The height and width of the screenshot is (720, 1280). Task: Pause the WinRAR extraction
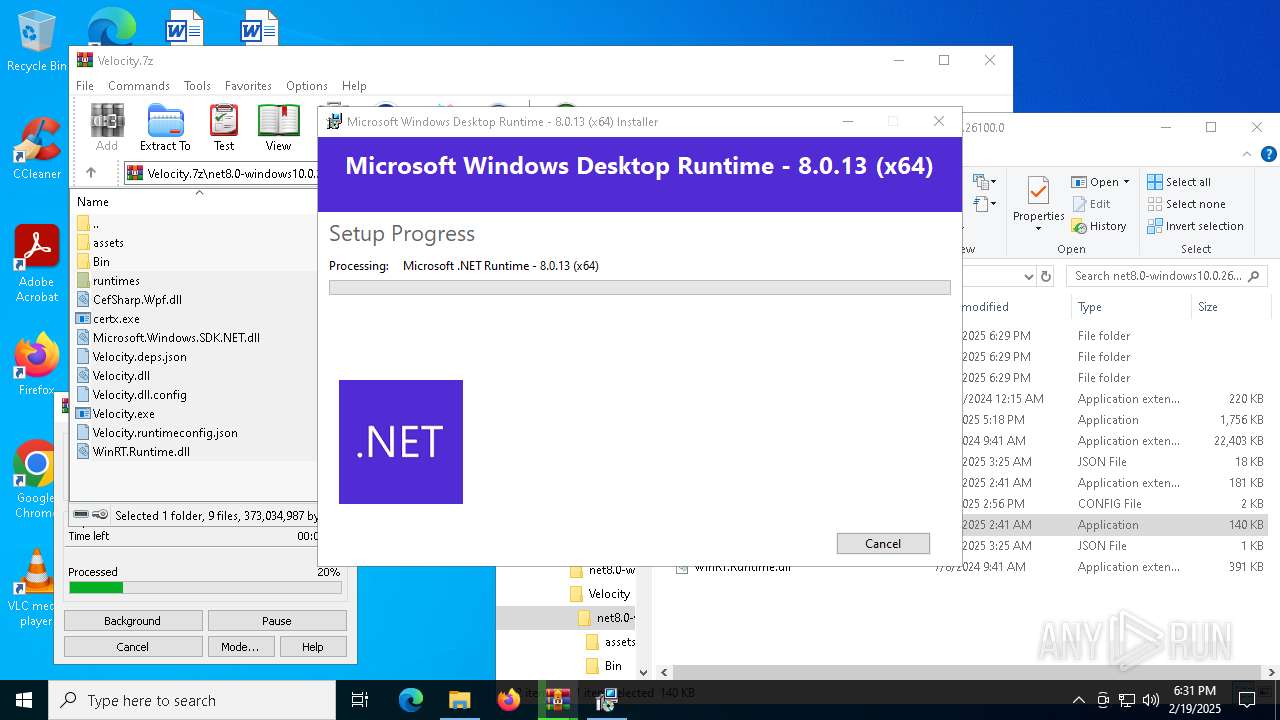(277, 621)
